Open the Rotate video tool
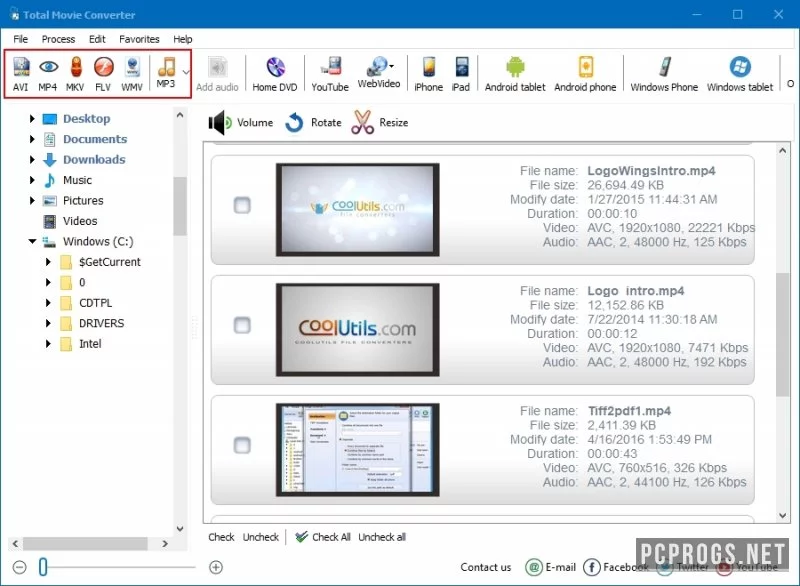Image resolution: width=800 pixels, height=586 pixels. click(x=313, y=123)
